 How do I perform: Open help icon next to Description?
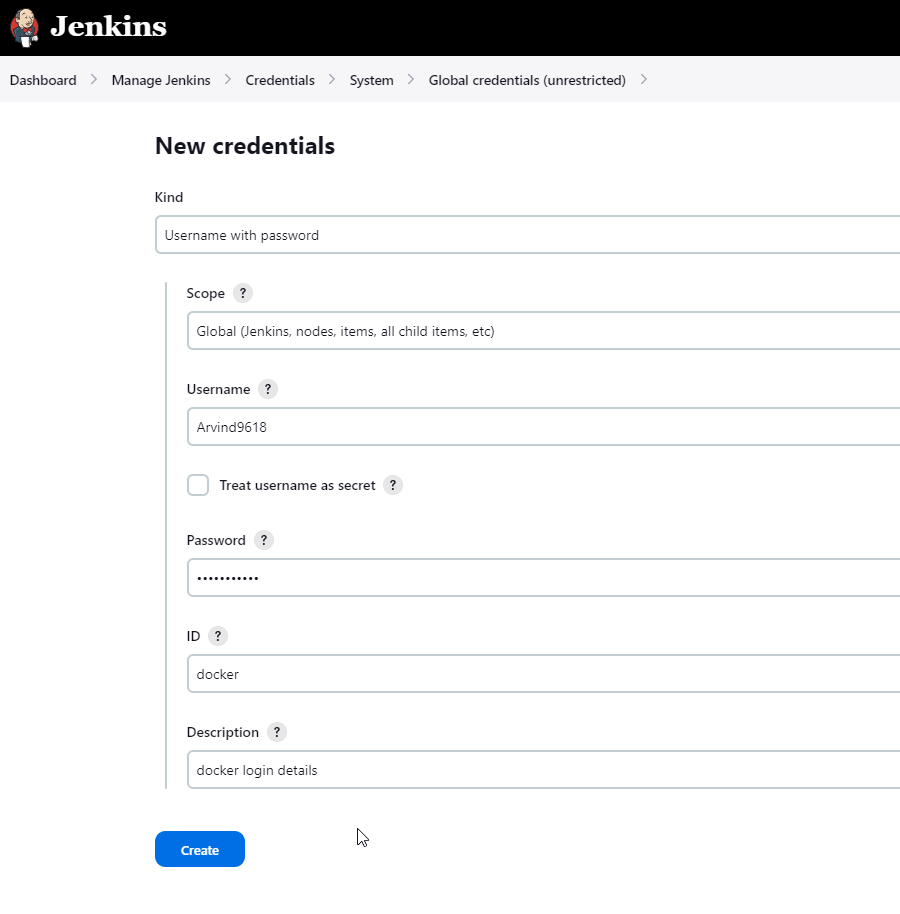(277, 732)
